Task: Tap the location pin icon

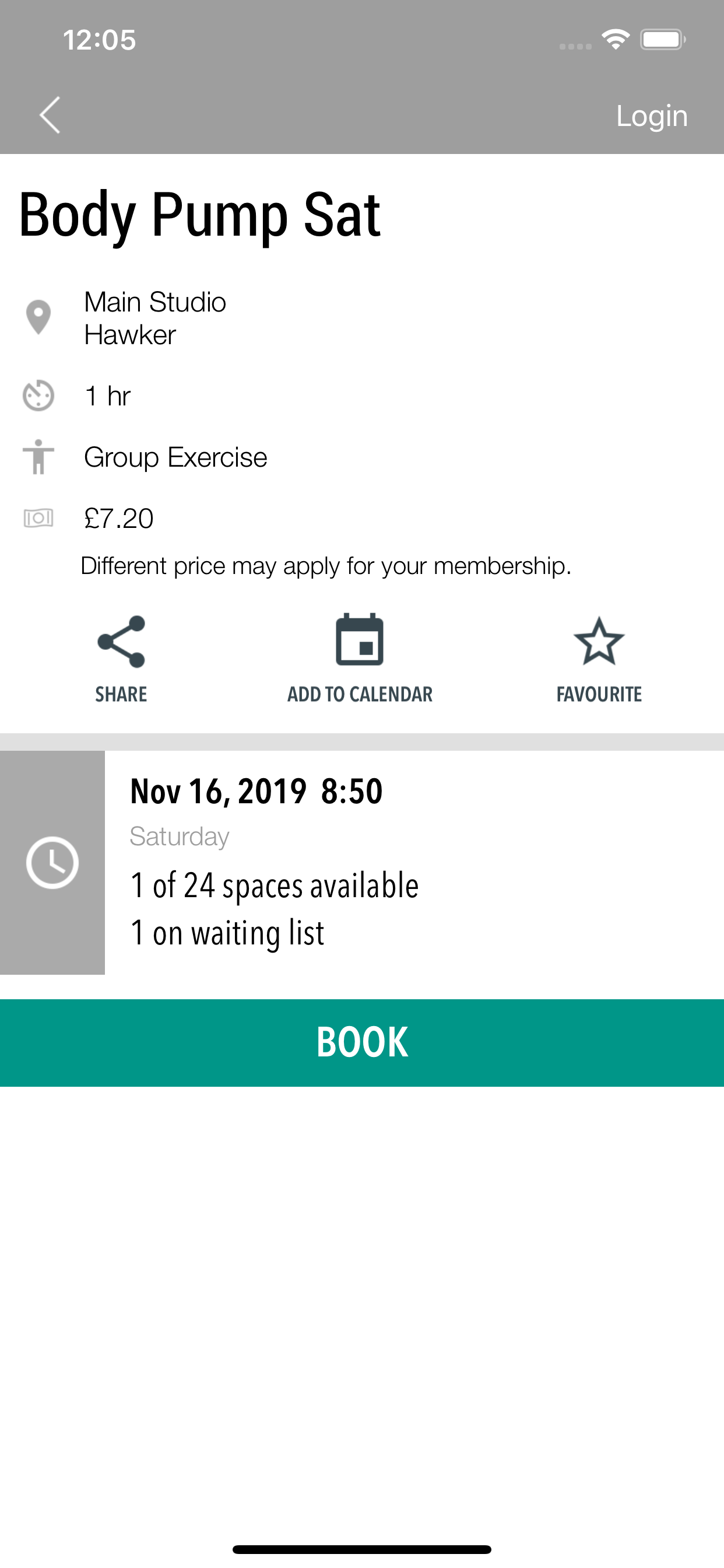Action: tap(38, 317)
